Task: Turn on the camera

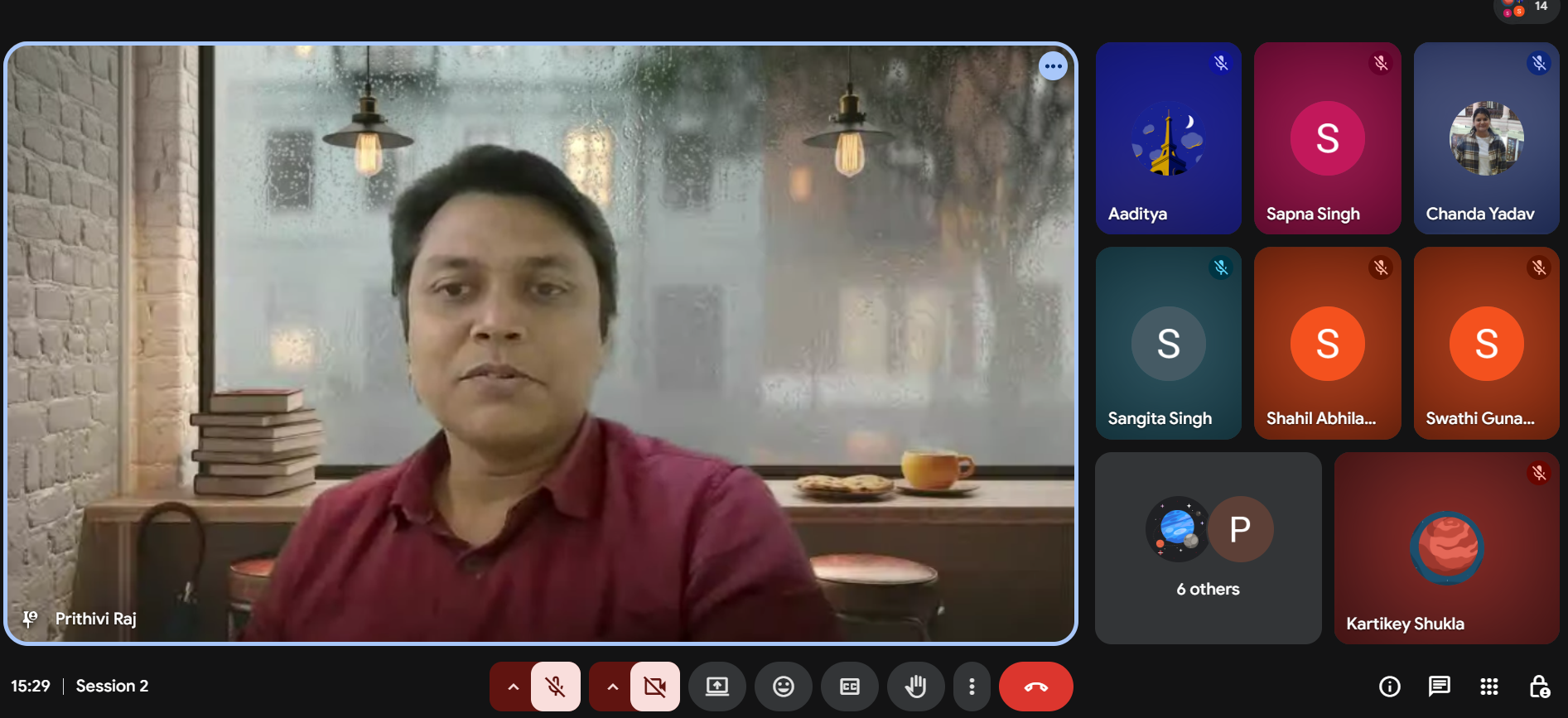Action: (654, 687)
